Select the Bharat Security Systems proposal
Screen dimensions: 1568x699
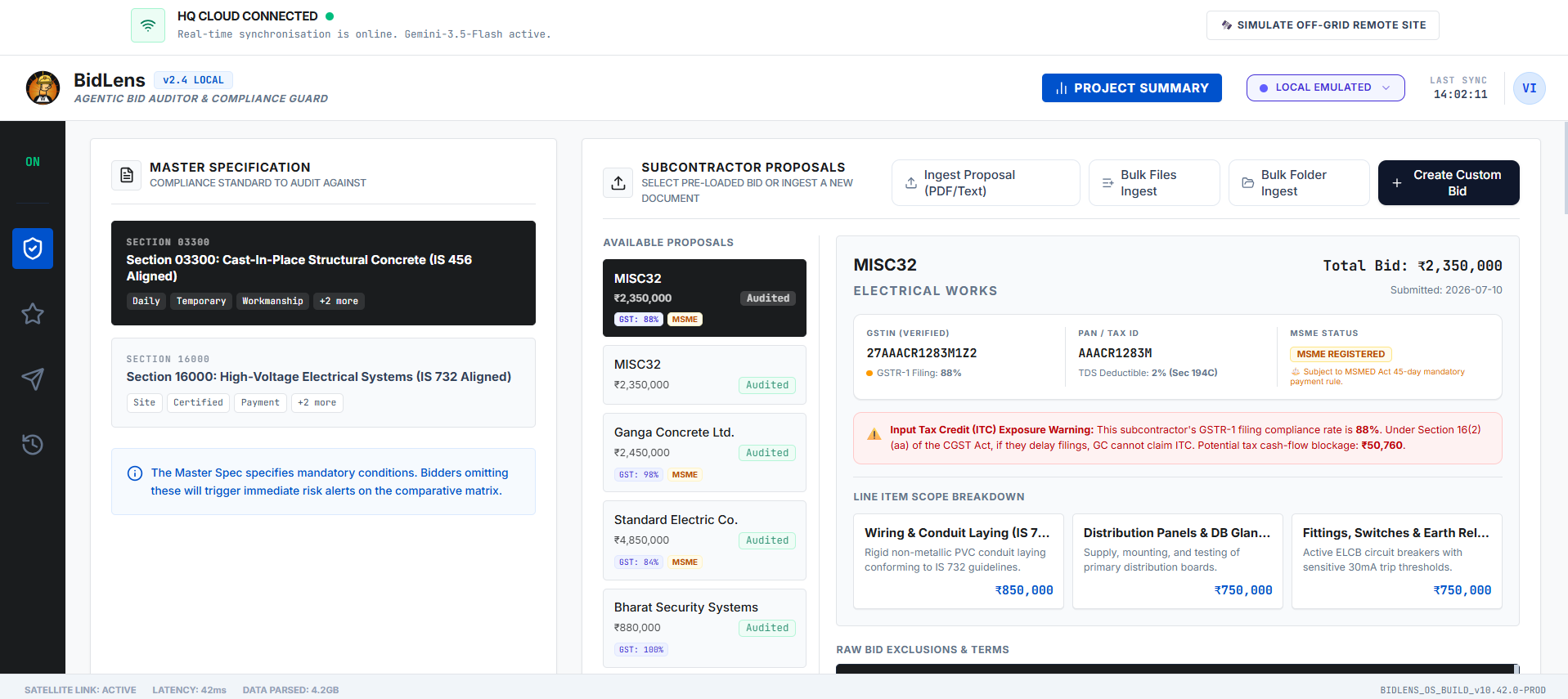tap(704, 628)
